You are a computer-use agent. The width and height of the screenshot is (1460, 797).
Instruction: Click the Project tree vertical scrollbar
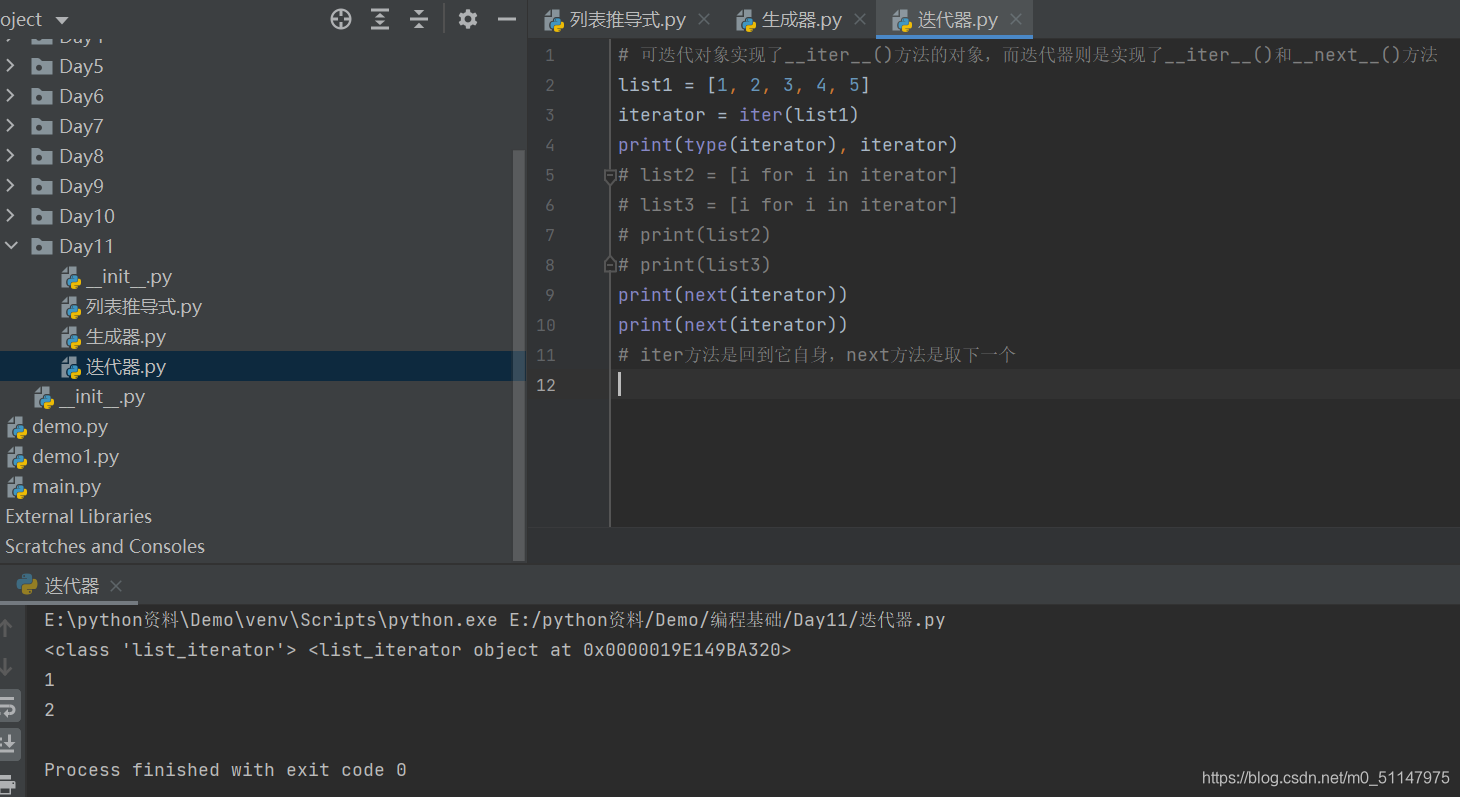(518, 355)
